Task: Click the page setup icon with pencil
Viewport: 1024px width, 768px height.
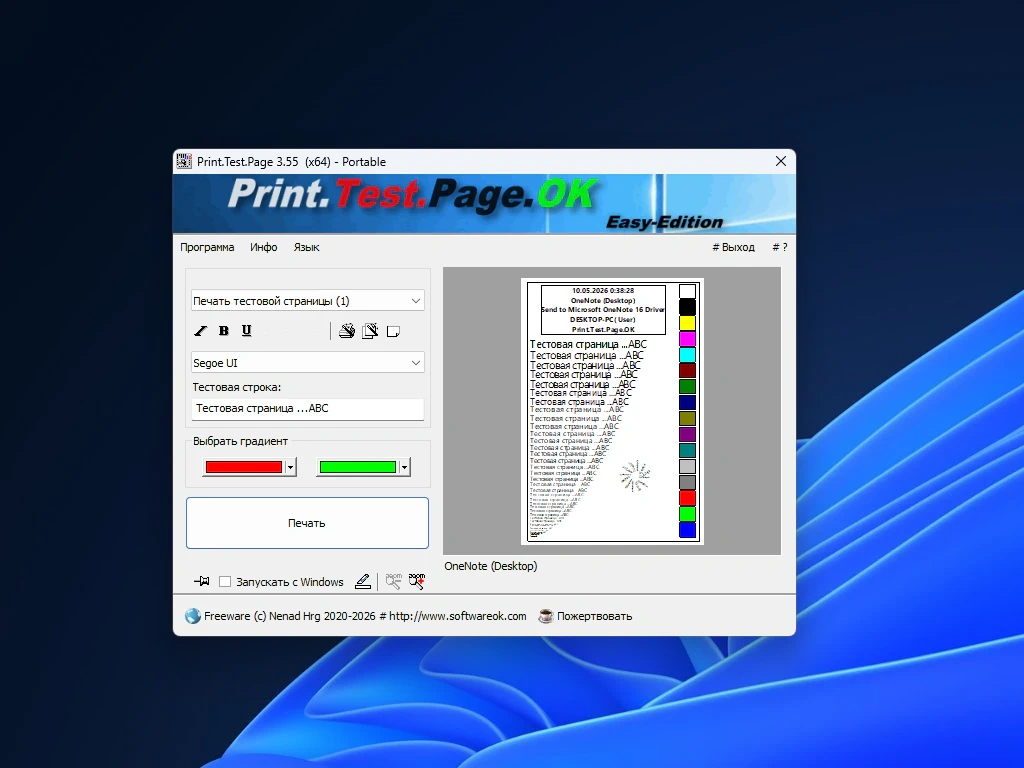Action: 370,331
